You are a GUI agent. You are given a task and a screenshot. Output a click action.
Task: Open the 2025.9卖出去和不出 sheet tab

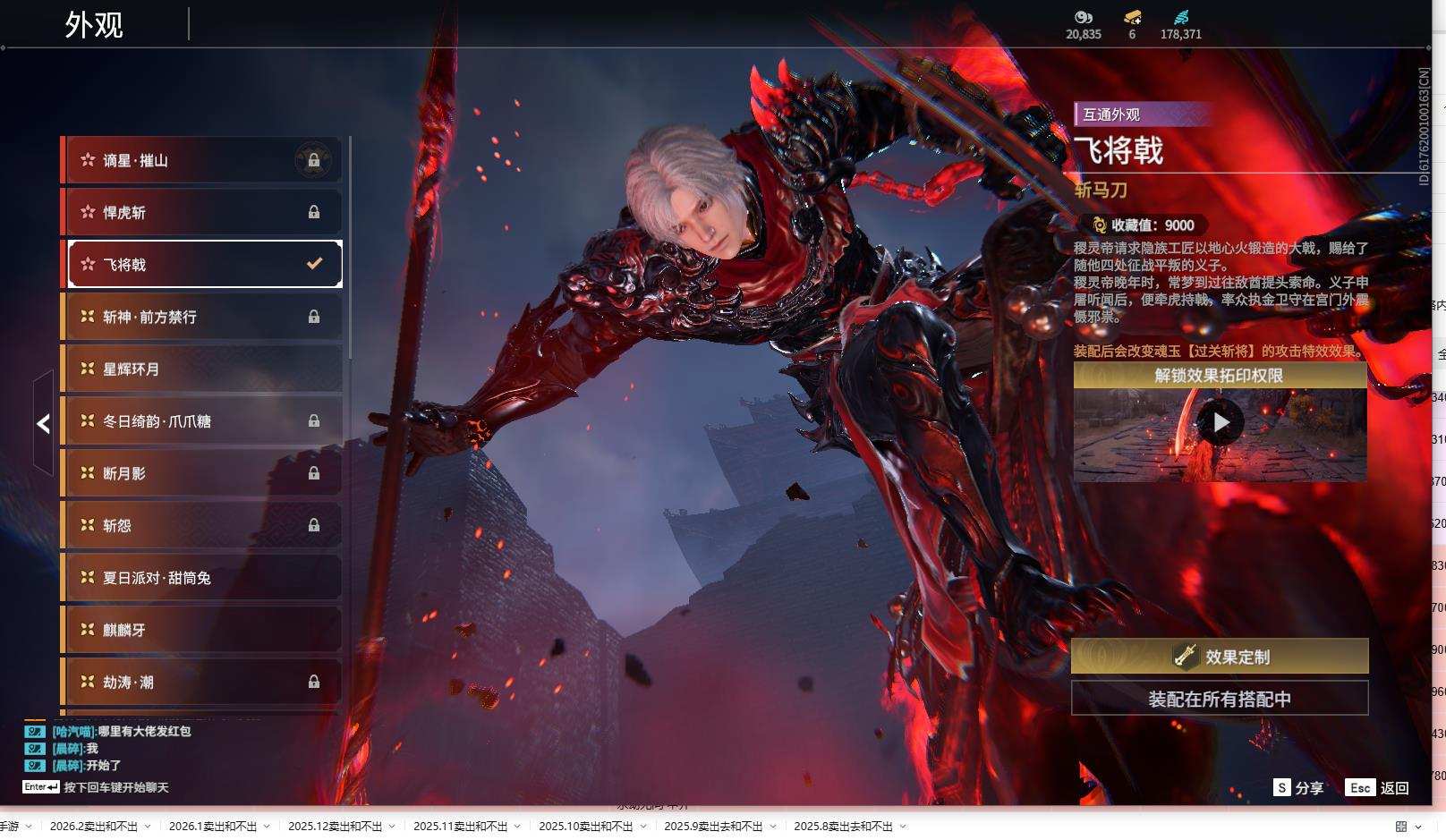713,827
